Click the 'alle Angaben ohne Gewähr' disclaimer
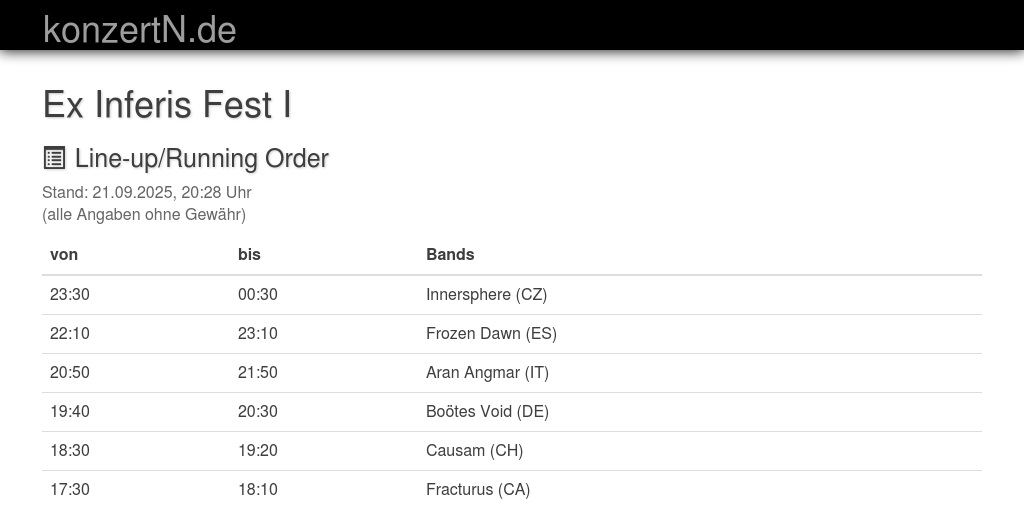This screenshot has width=1024, height=529. [x=144, y=214]
